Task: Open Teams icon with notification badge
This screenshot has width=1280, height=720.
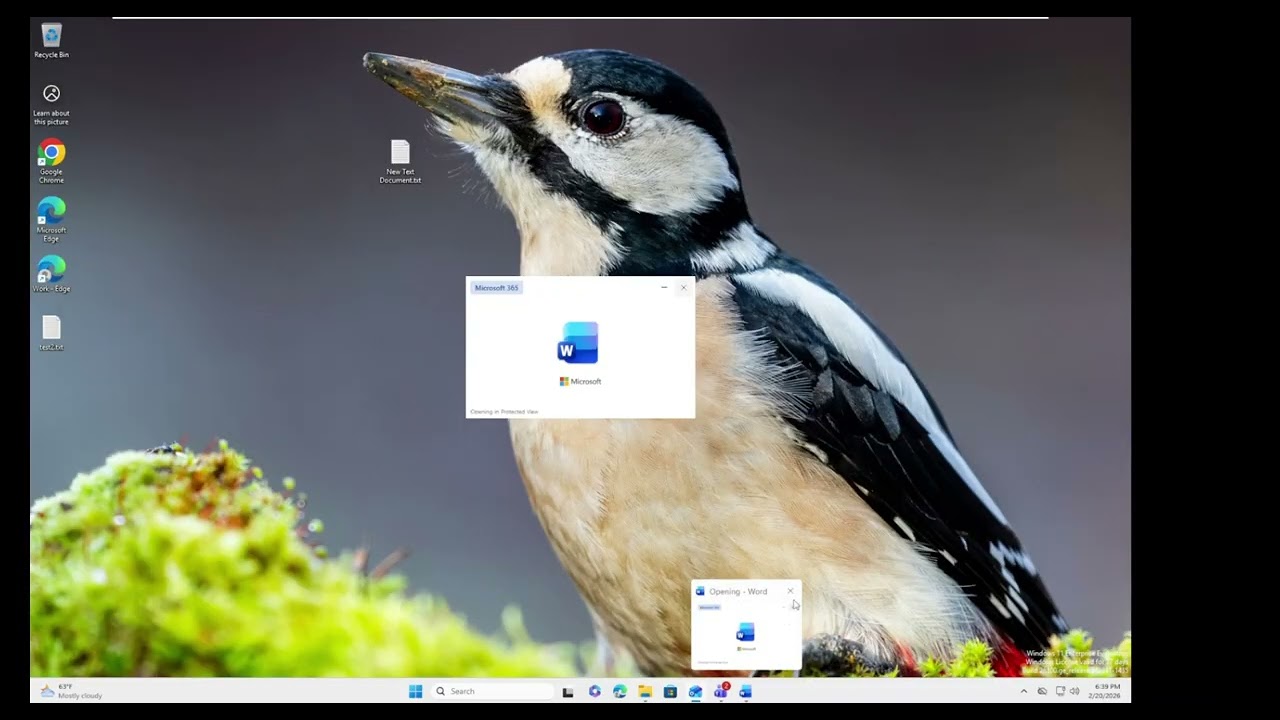Action: (x=720, y=691)
